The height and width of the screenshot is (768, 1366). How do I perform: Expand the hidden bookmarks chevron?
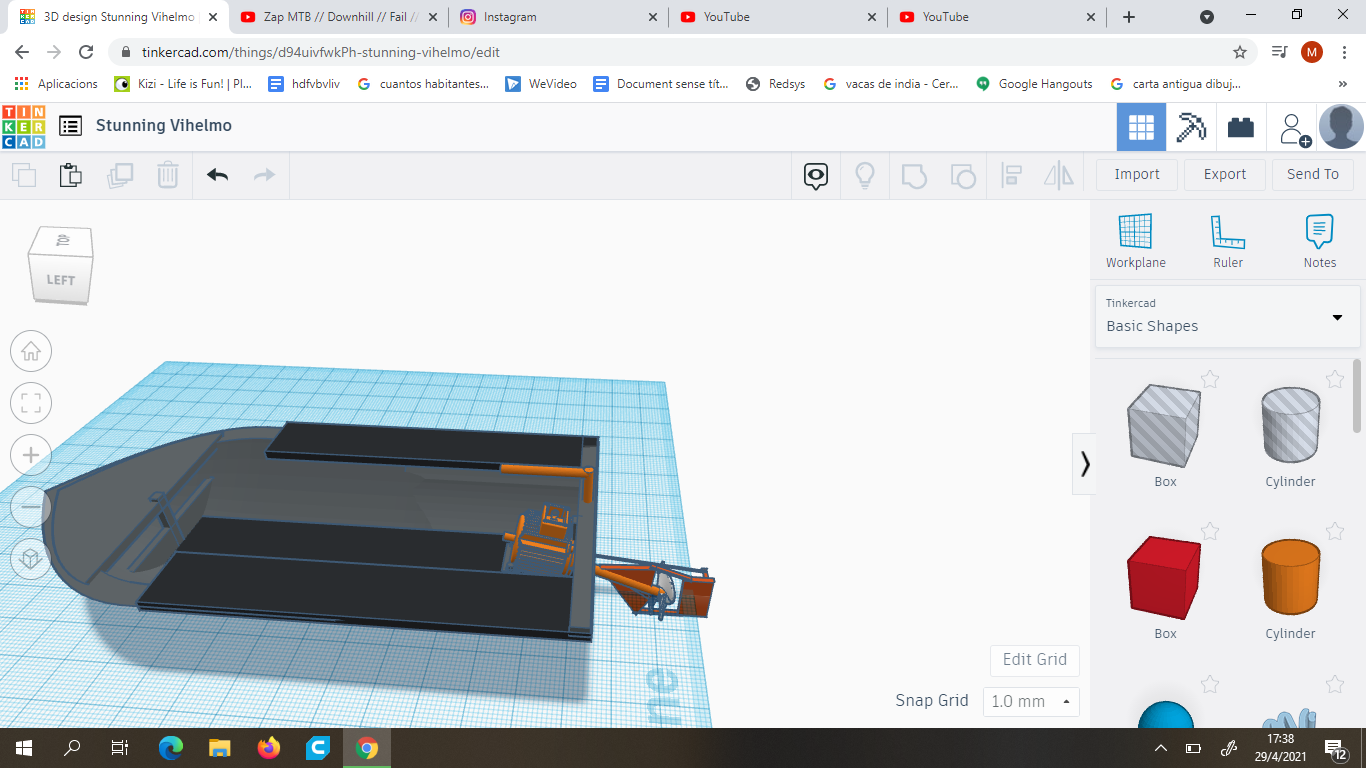(x=1343, y=84)
